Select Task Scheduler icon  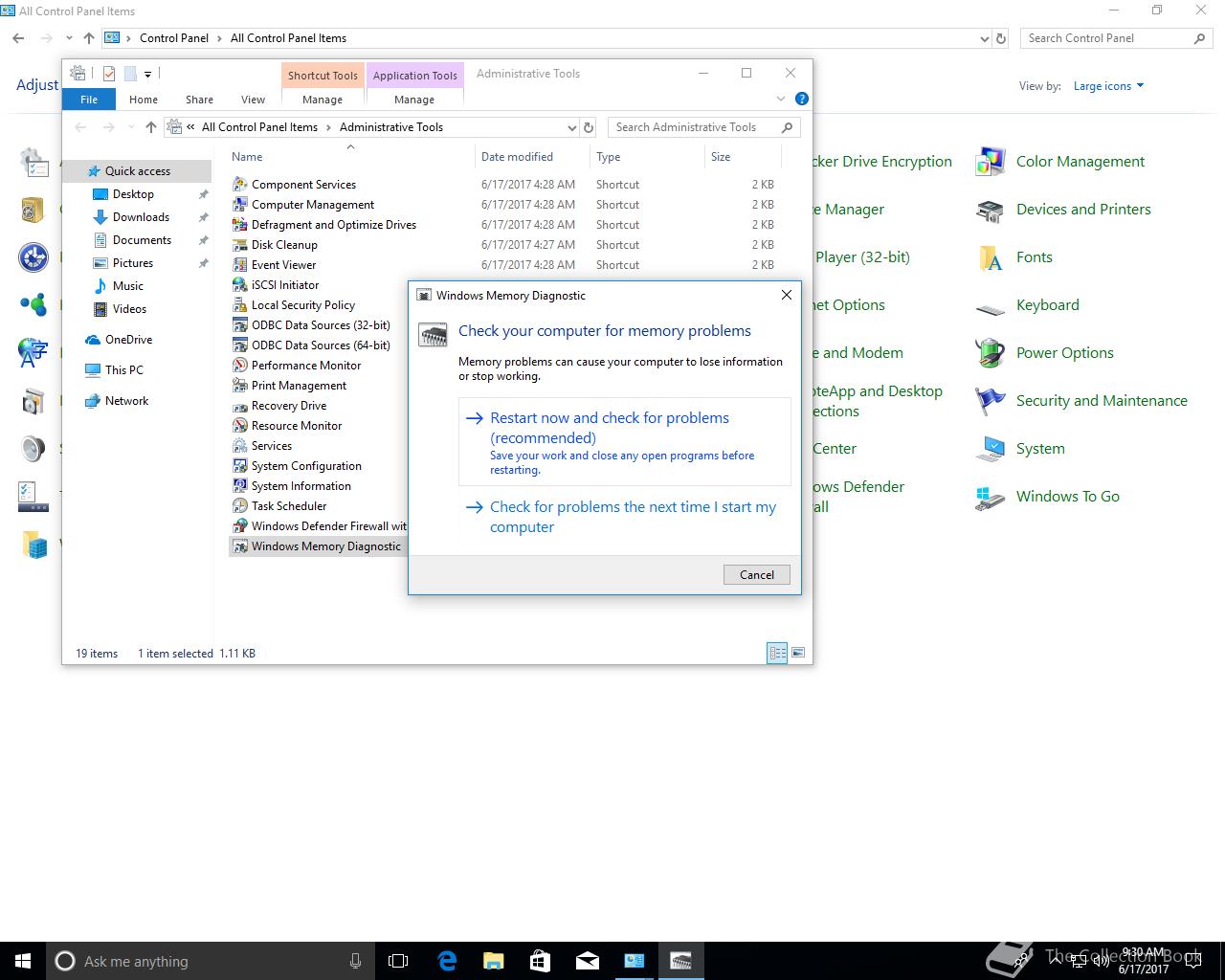tap(240, 505)
